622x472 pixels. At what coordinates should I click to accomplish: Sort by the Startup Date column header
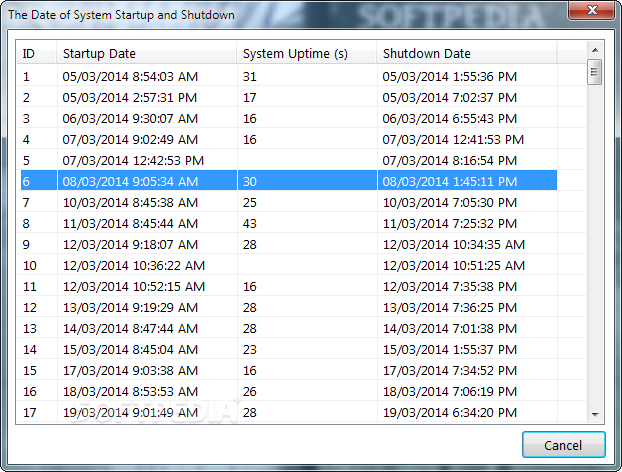(146, 54)
